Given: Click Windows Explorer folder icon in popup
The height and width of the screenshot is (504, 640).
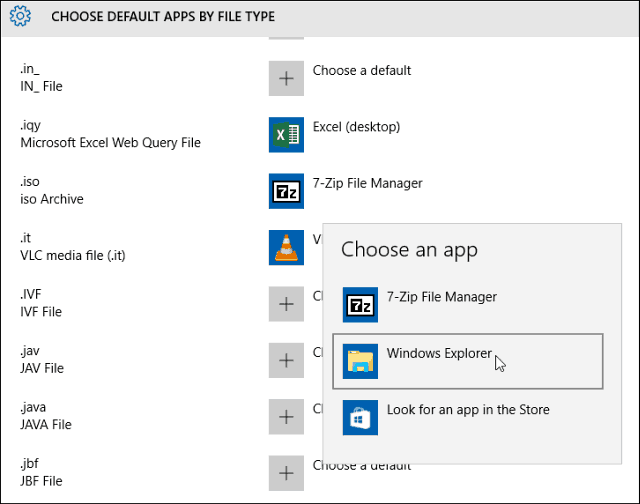Looking at the screenshot, I should pyautogui.click(x=360, y=361).
